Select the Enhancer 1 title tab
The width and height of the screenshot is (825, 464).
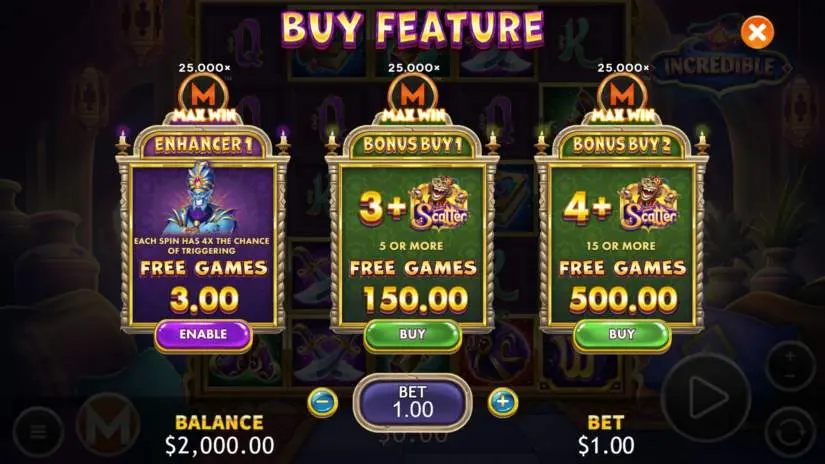click(x=203, y=145)
